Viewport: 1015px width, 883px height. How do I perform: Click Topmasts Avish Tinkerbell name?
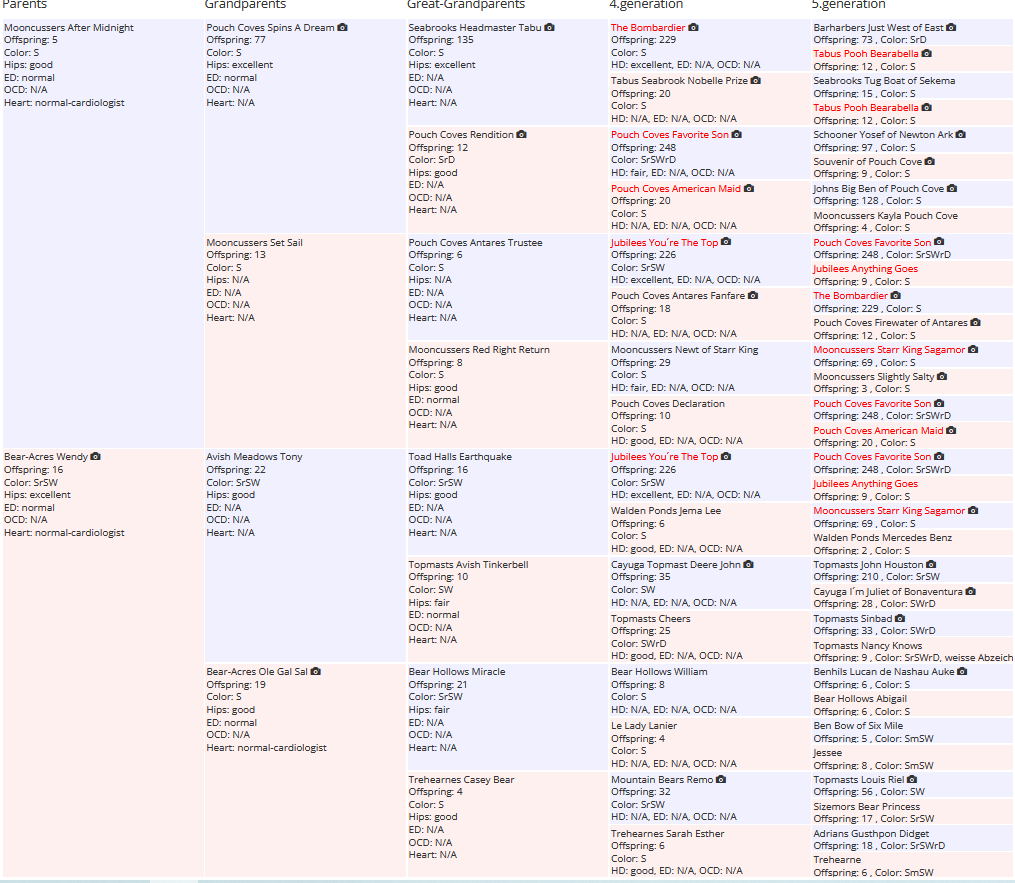coord(468,565)
